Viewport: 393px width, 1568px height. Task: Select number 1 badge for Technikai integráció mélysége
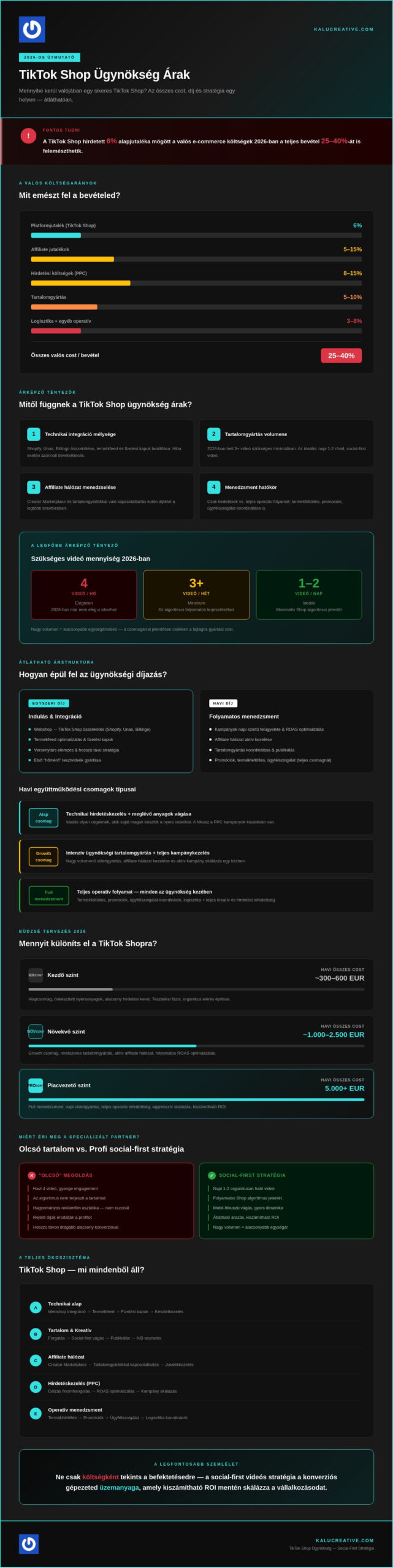pyautogui.click(x=34, y=434)
